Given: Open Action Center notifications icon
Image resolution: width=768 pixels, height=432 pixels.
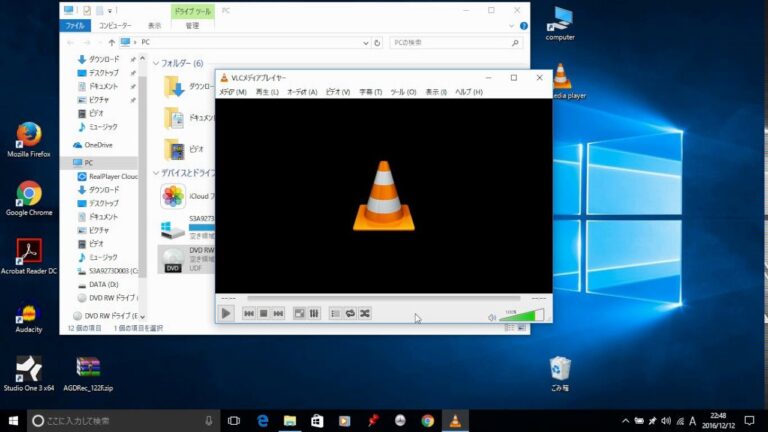Looking at the screenshot, I should pyautogui.click(x=749, y=421).
